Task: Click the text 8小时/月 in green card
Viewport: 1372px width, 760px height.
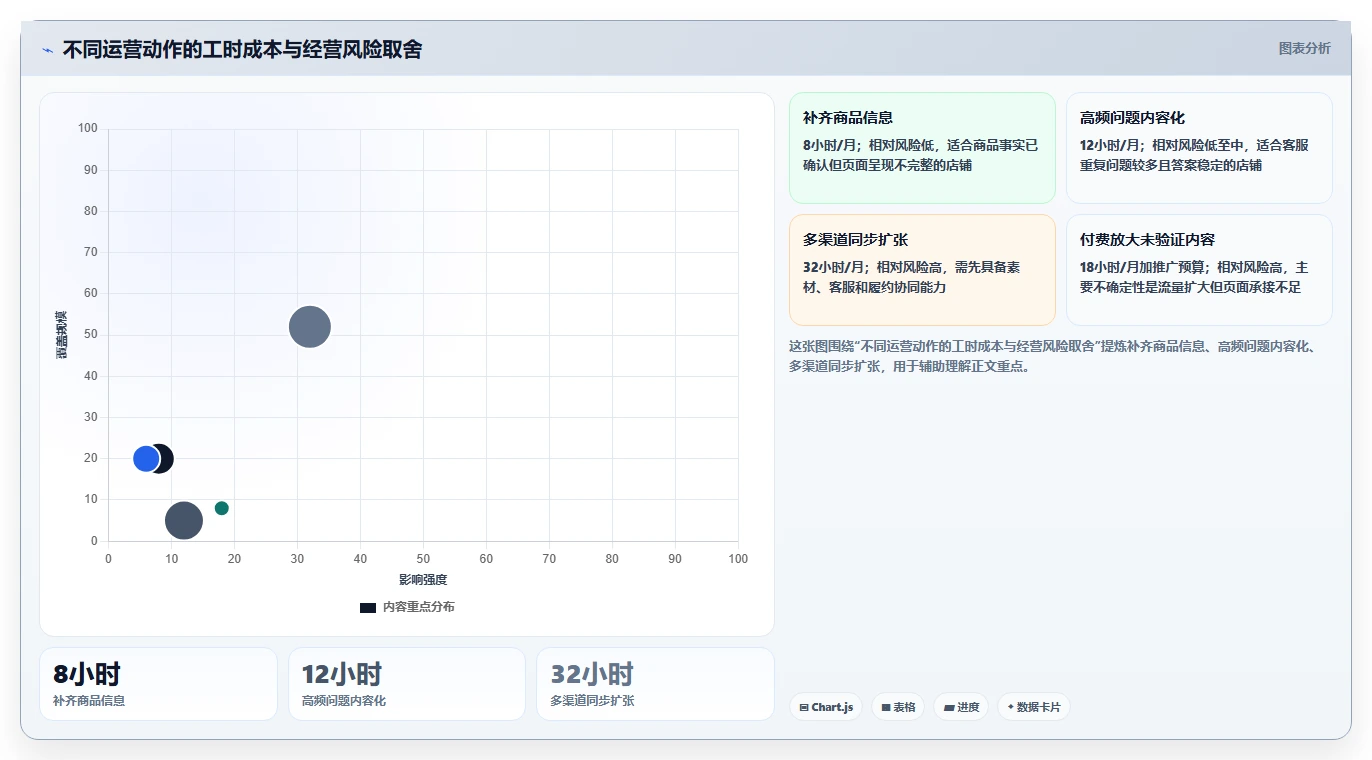Action: [829, 145]
